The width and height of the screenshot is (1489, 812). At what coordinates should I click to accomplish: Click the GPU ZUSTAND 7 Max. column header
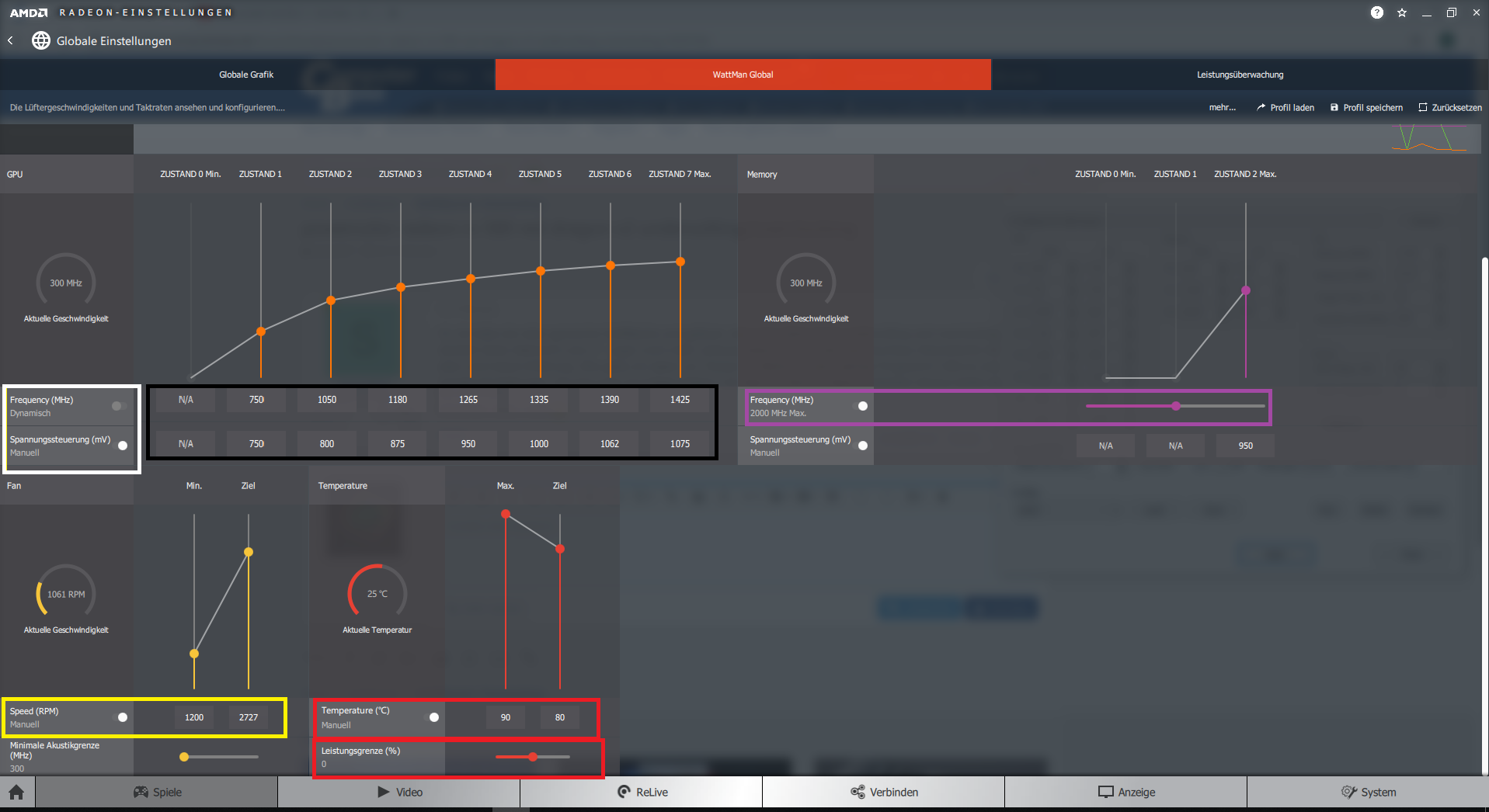point(680,174)
